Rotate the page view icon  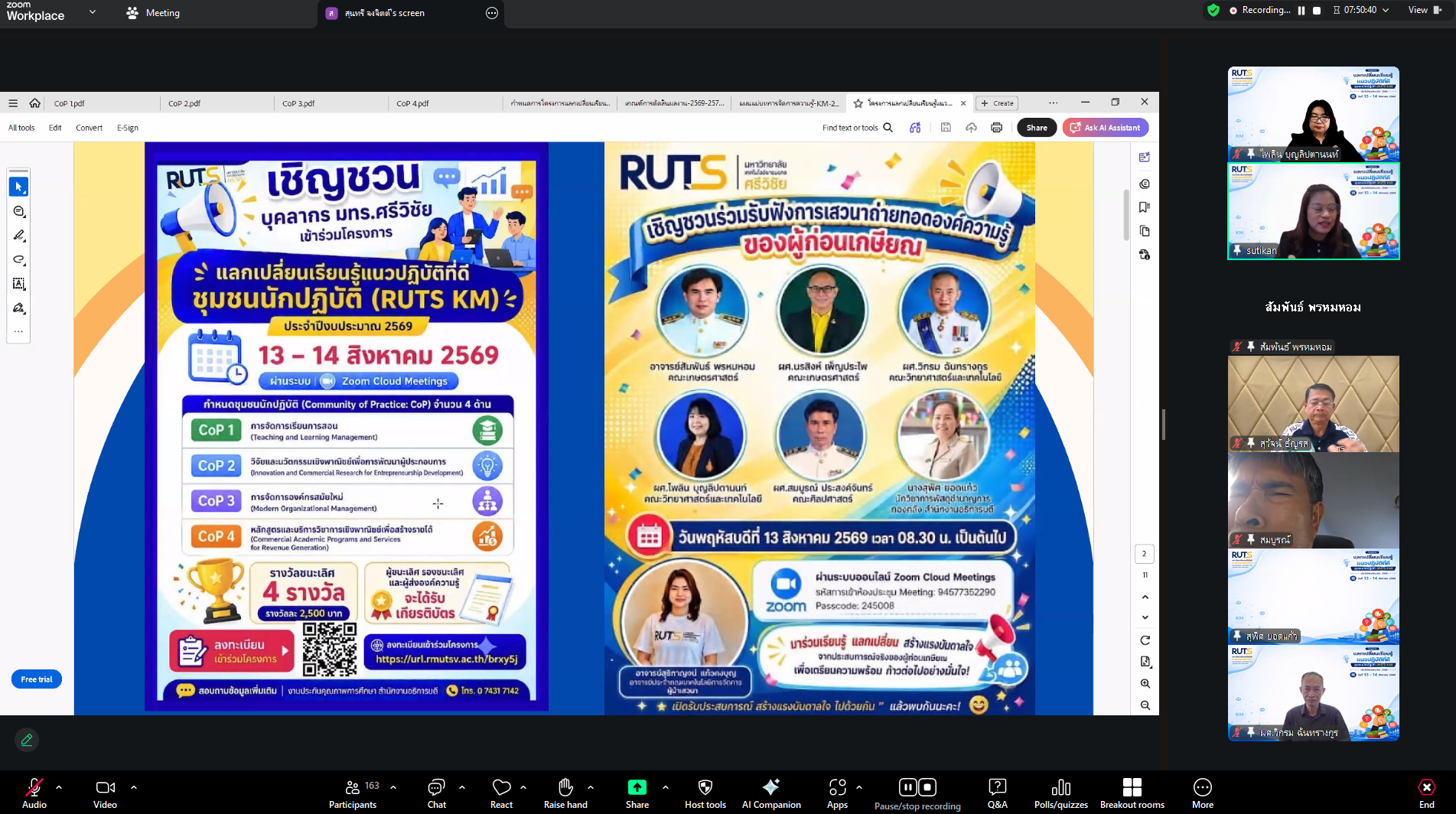point(1145,640)
